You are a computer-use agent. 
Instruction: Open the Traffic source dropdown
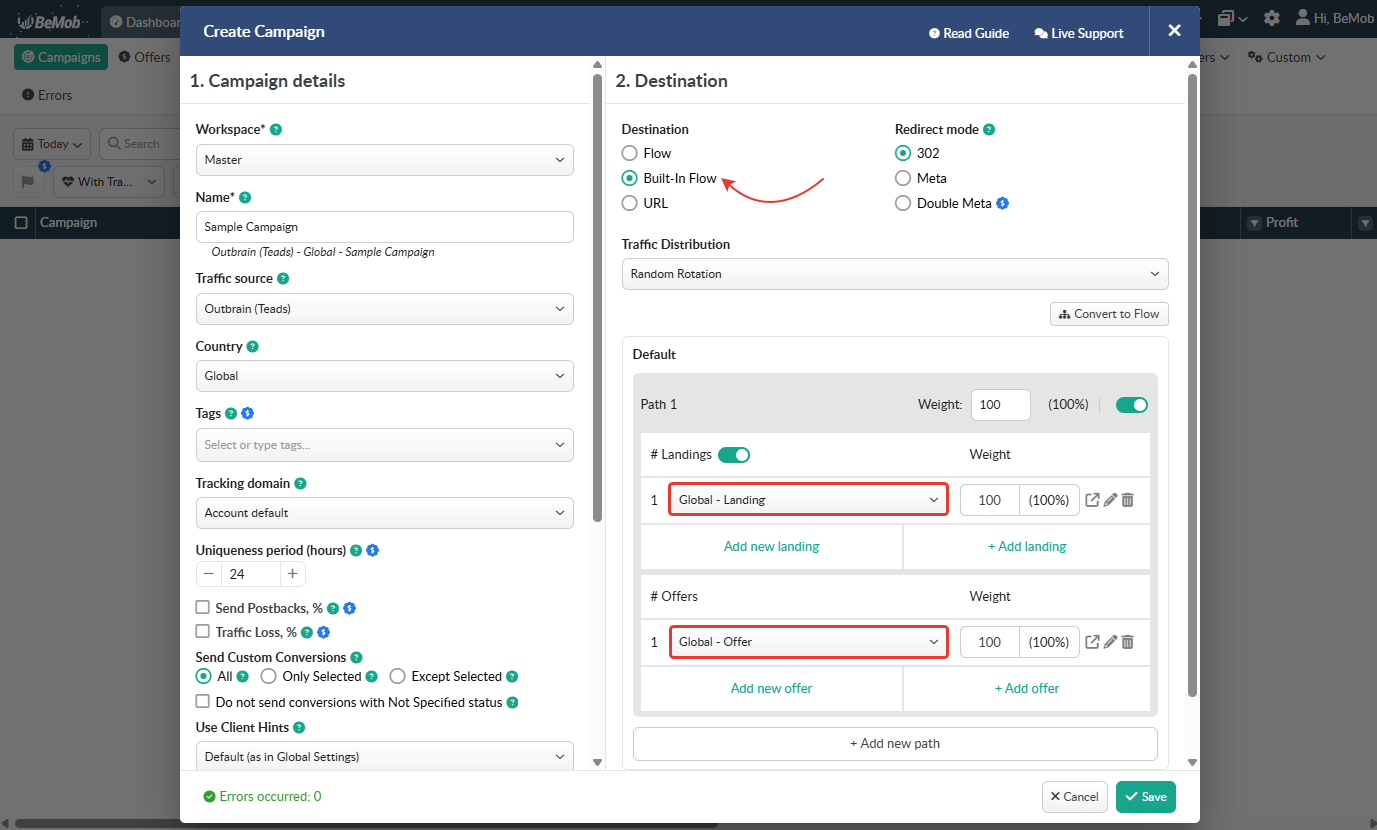pos(384,309)
